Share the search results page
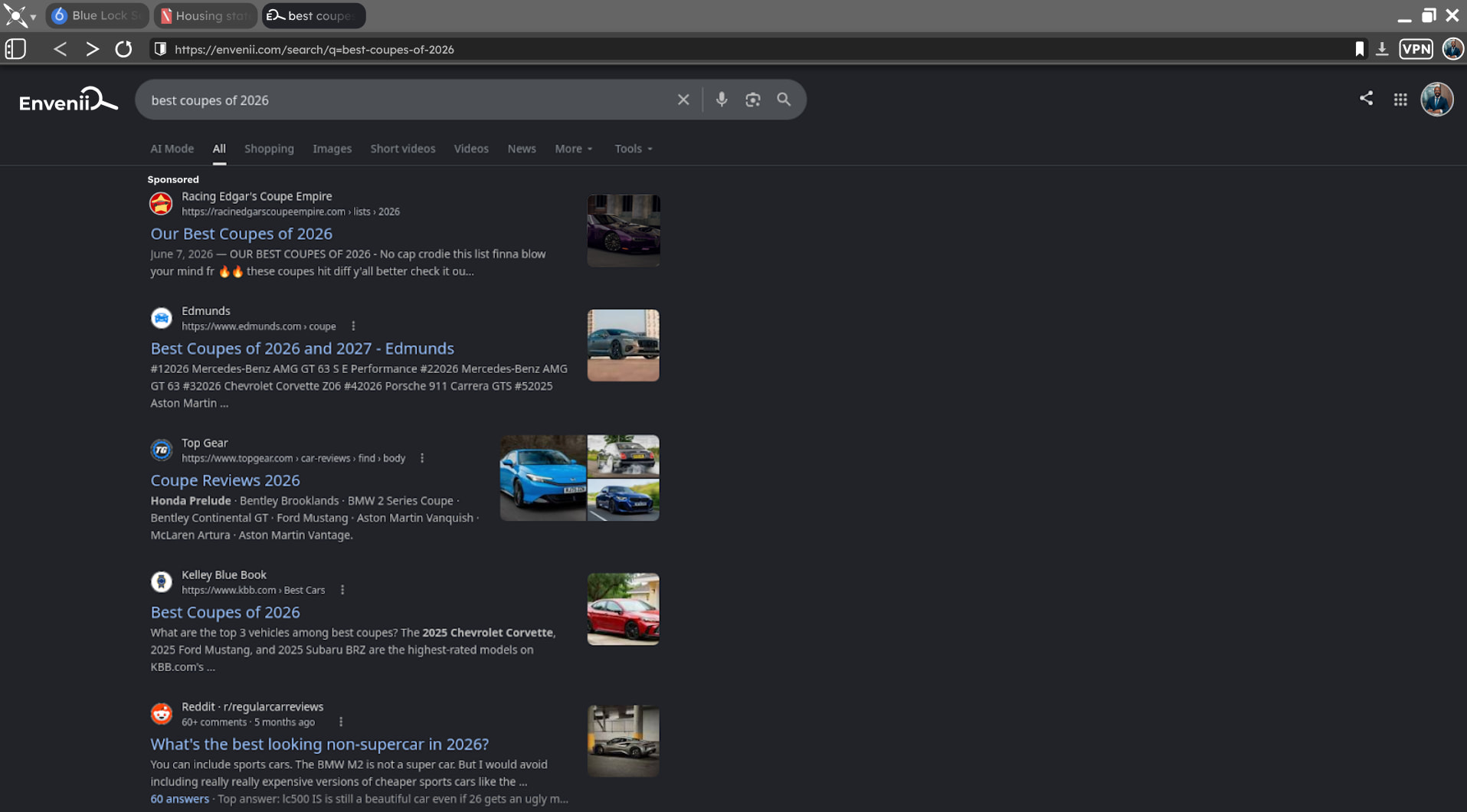1467x812 pixels. [x=1366, y=98]
